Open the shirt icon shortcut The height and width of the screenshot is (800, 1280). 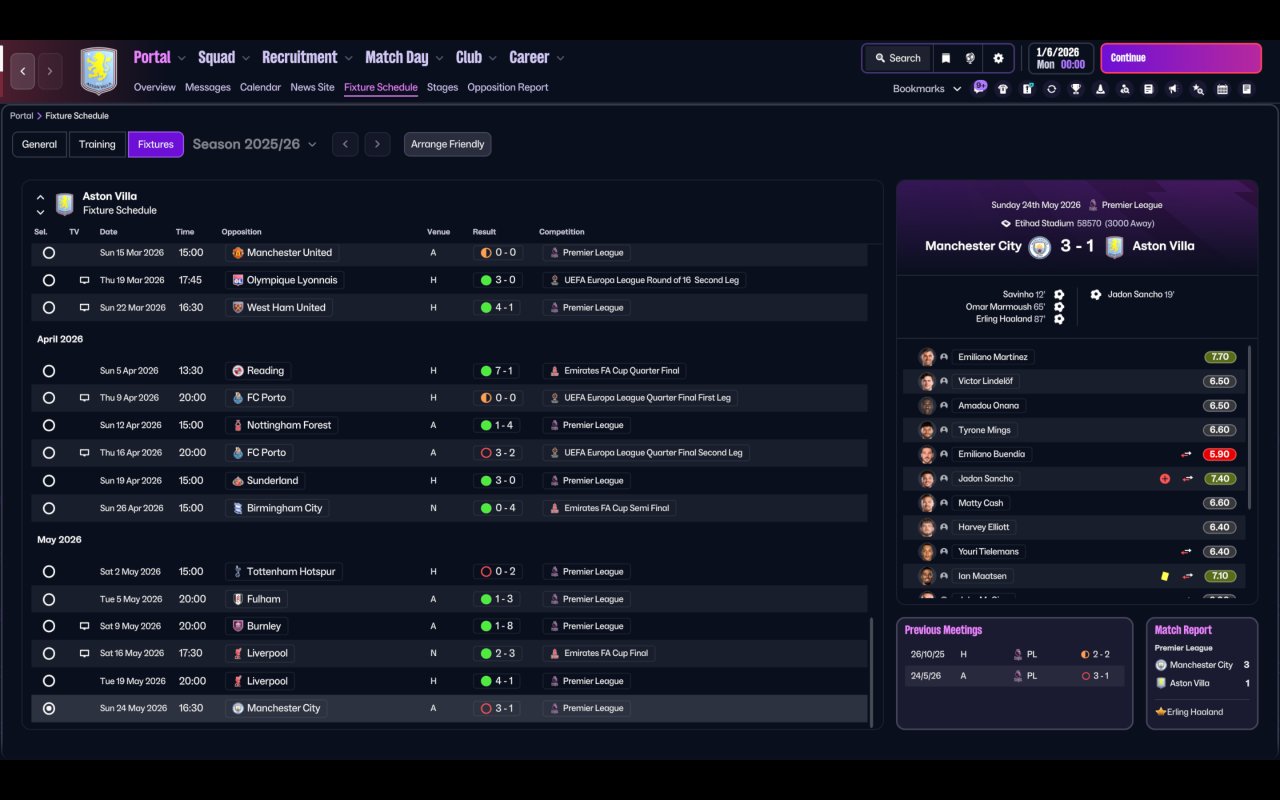click(1003, 89)
